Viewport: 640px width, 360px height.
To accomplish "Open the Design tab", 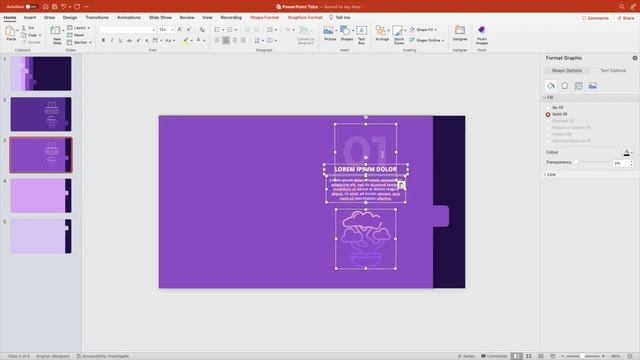I will point(70,18).
